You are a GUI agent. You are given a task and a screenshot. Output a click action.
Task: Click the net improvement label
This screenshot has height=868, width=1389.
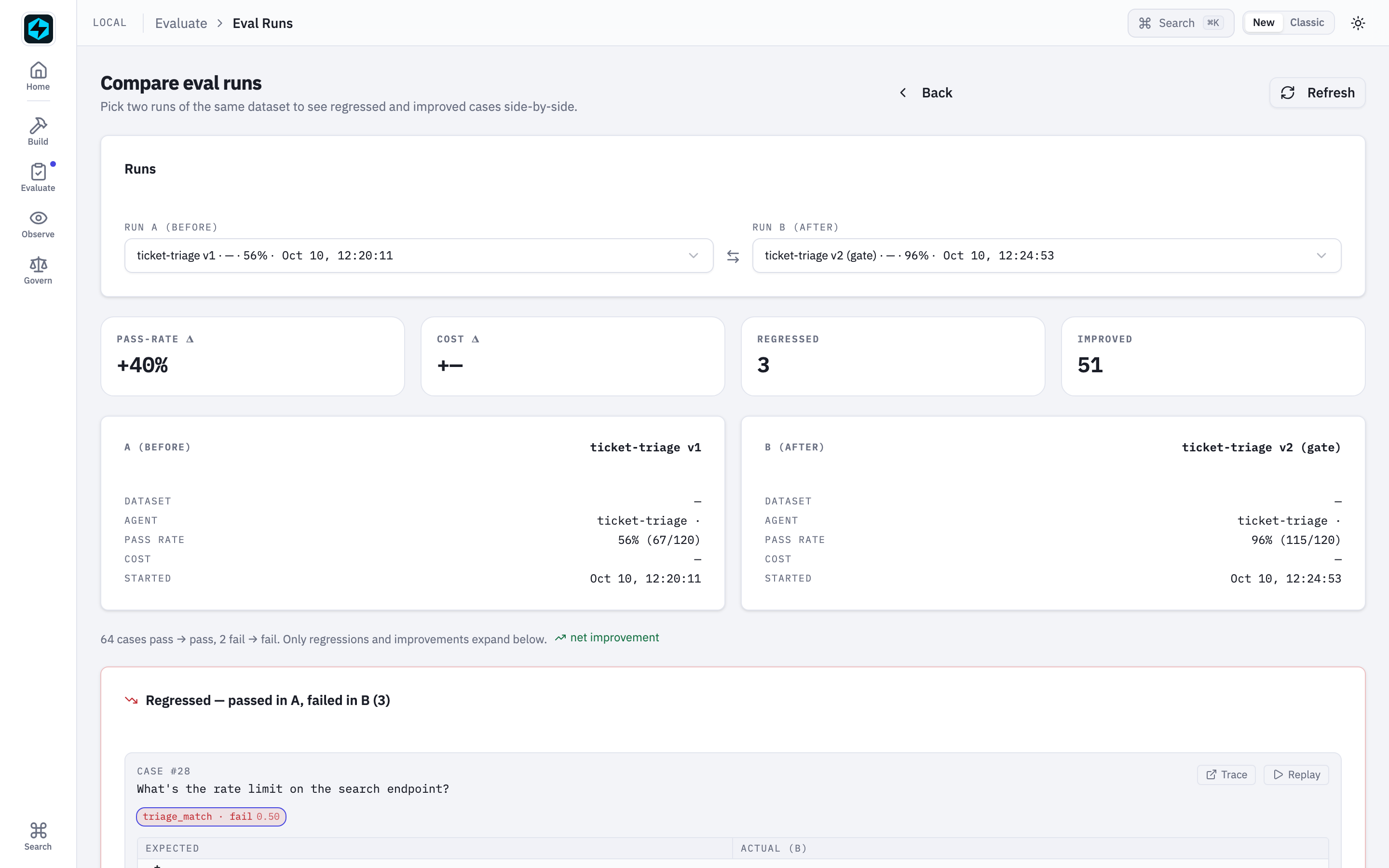pyautogui.click(x=607, y=638)
